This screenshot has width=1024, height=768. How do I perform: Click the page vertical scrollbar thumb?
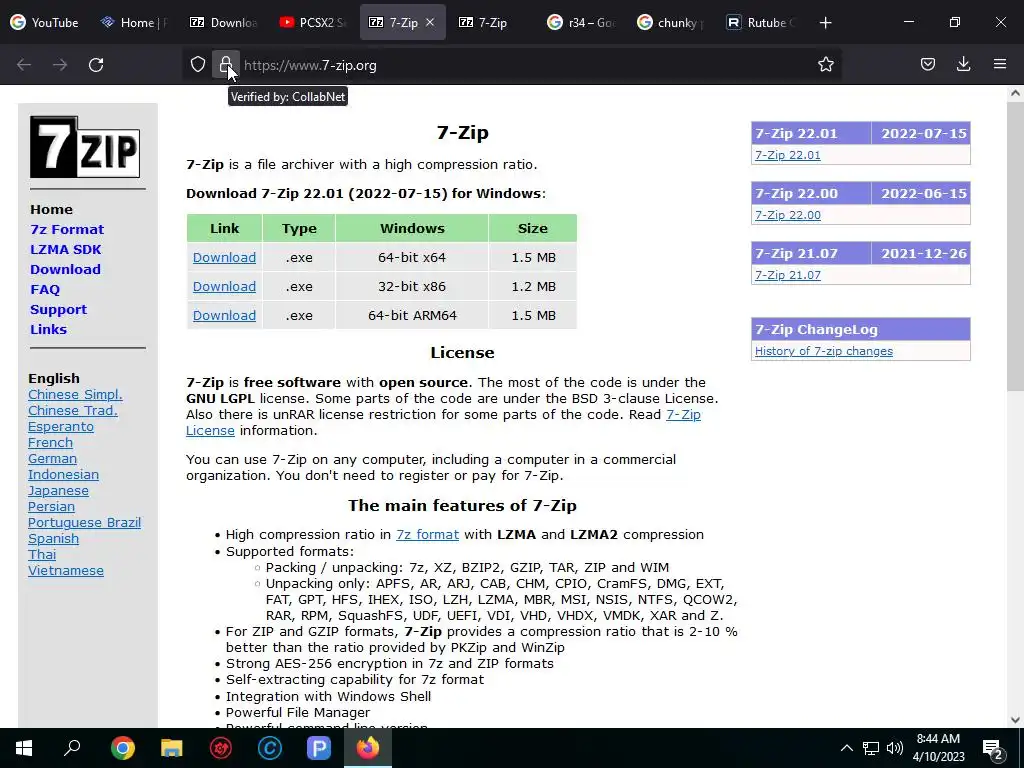(x=1015, y=245)
